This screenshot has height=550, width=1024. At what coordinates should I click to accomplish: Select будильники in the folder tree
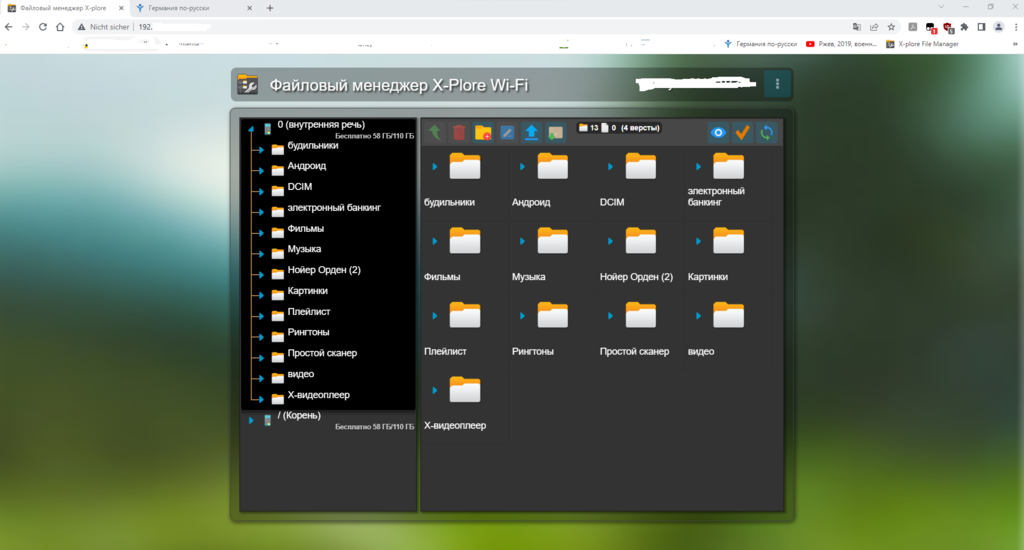[x=313, y=146]
